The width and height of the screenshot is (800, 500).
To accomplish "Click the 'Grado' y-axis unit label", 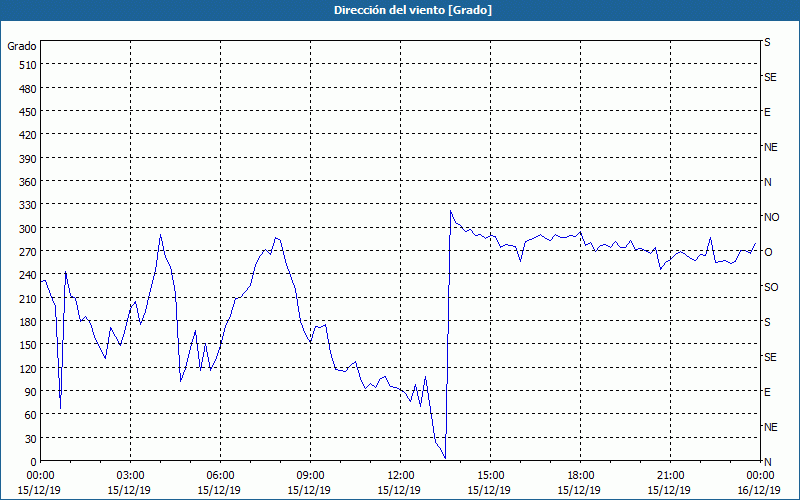I will pyautogui.click(x=22, y=46).
